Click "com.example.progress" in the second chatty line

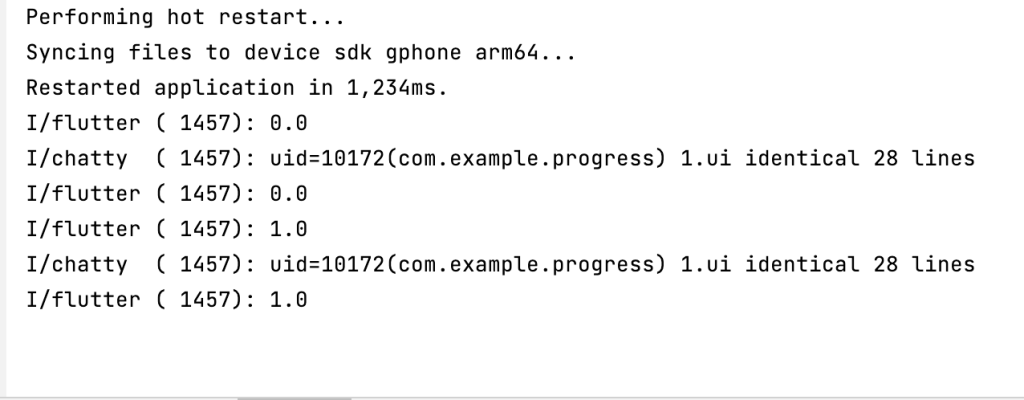[x=526, y=265]
